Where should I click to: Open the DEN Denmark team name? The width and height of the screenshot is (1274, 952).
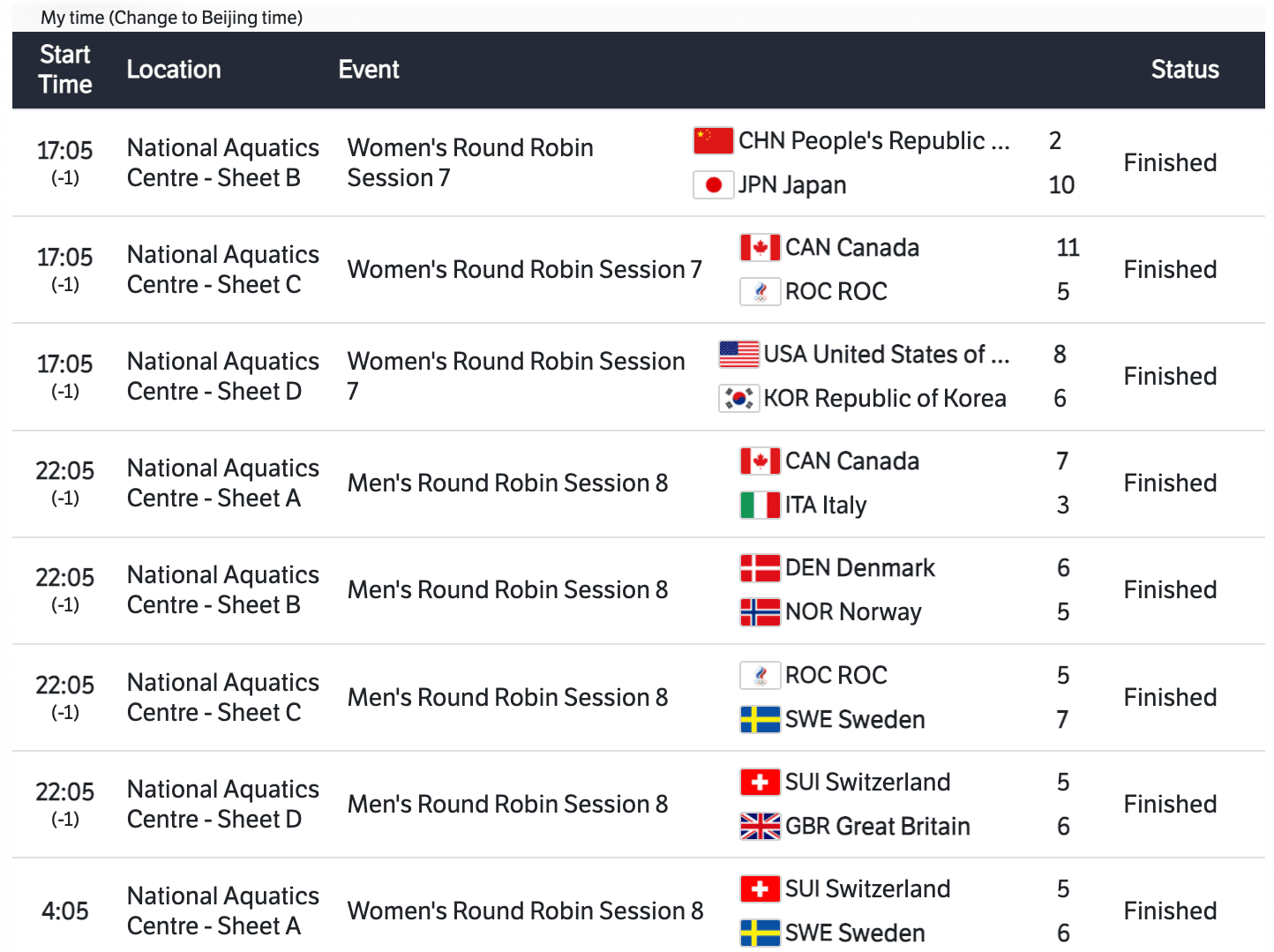click(859, 567)
